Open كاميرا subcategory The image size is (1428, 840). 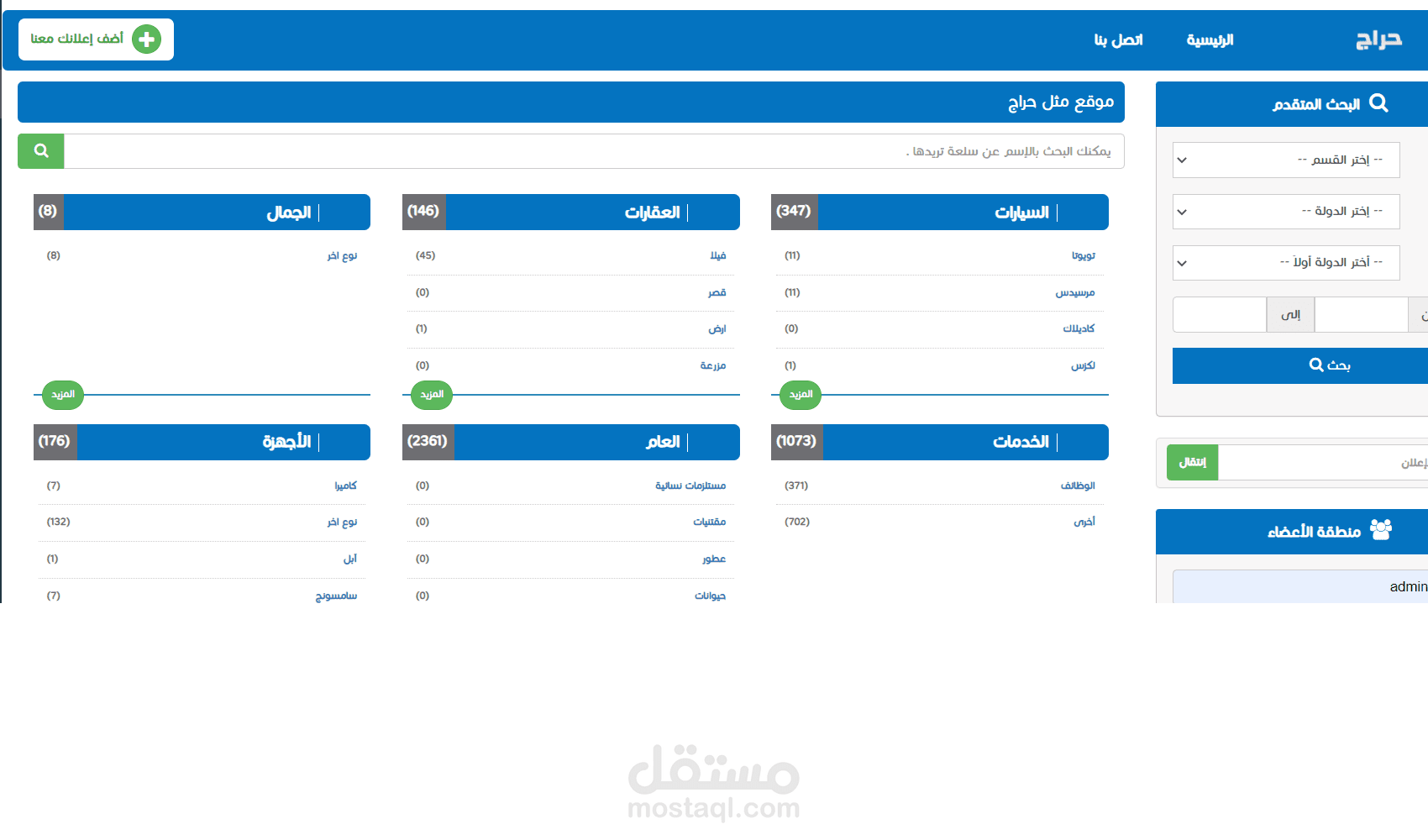click(345, 486)
